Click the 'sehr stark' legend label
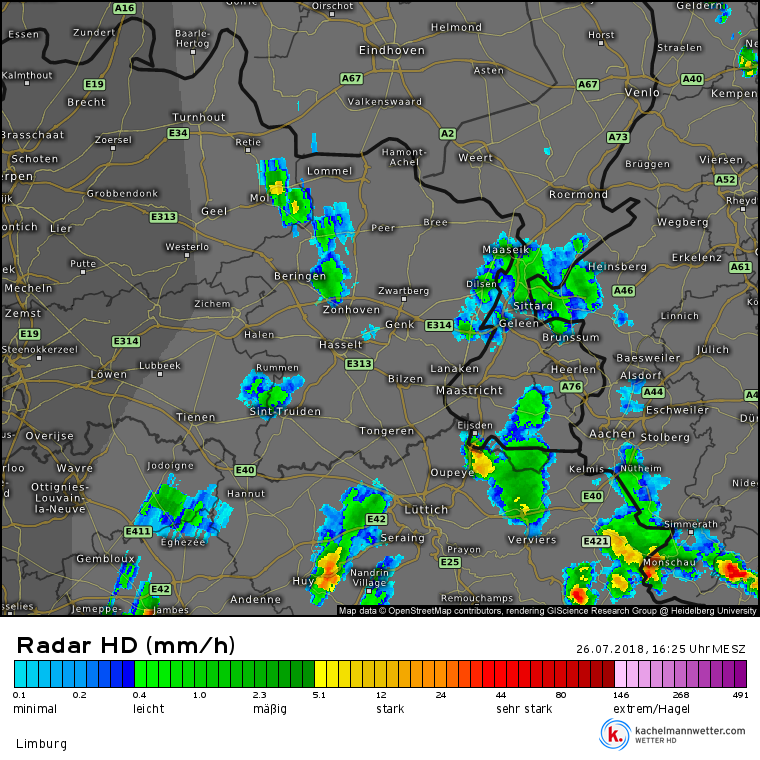 pyautogui.click(x=524, y=709)
